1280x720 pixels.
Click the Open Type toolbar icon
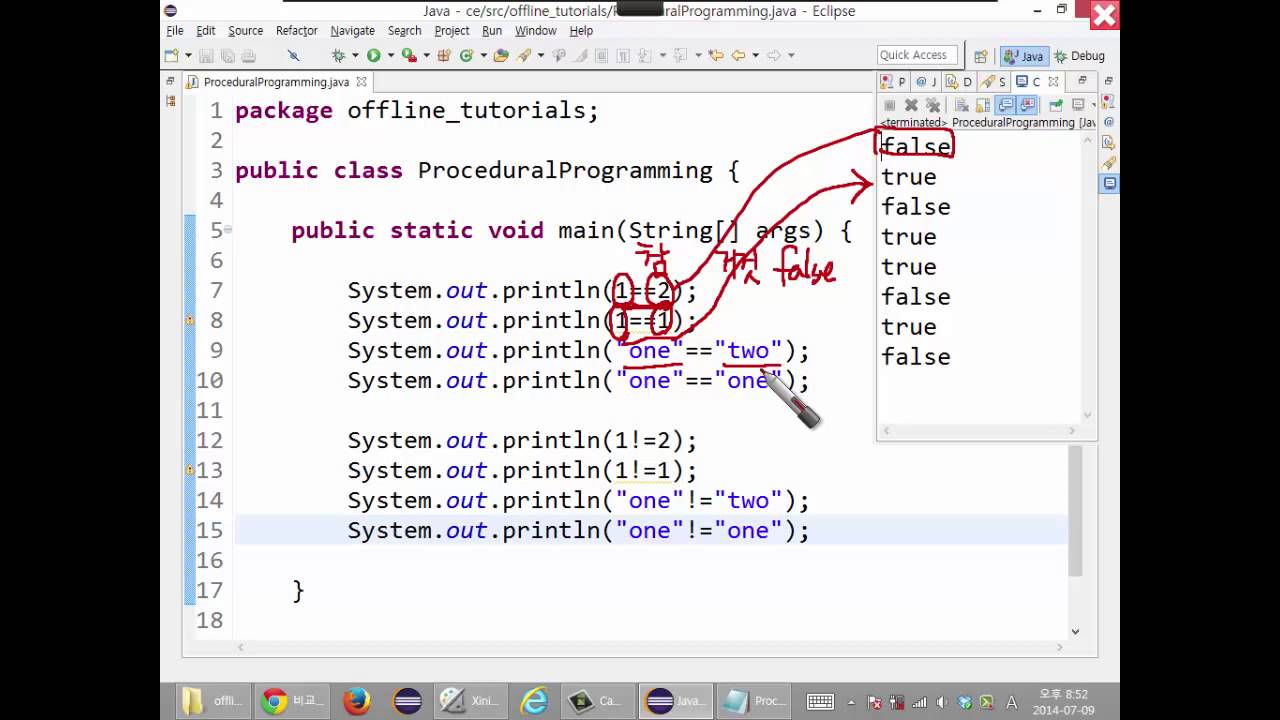pyautogui.click(x=501, y=56)
